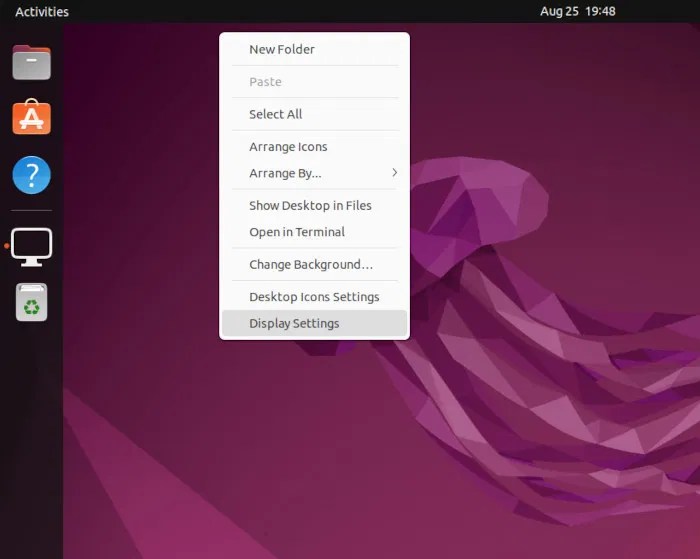
Task: Choose New Folder from the context menu
Action: pos(314,50)
